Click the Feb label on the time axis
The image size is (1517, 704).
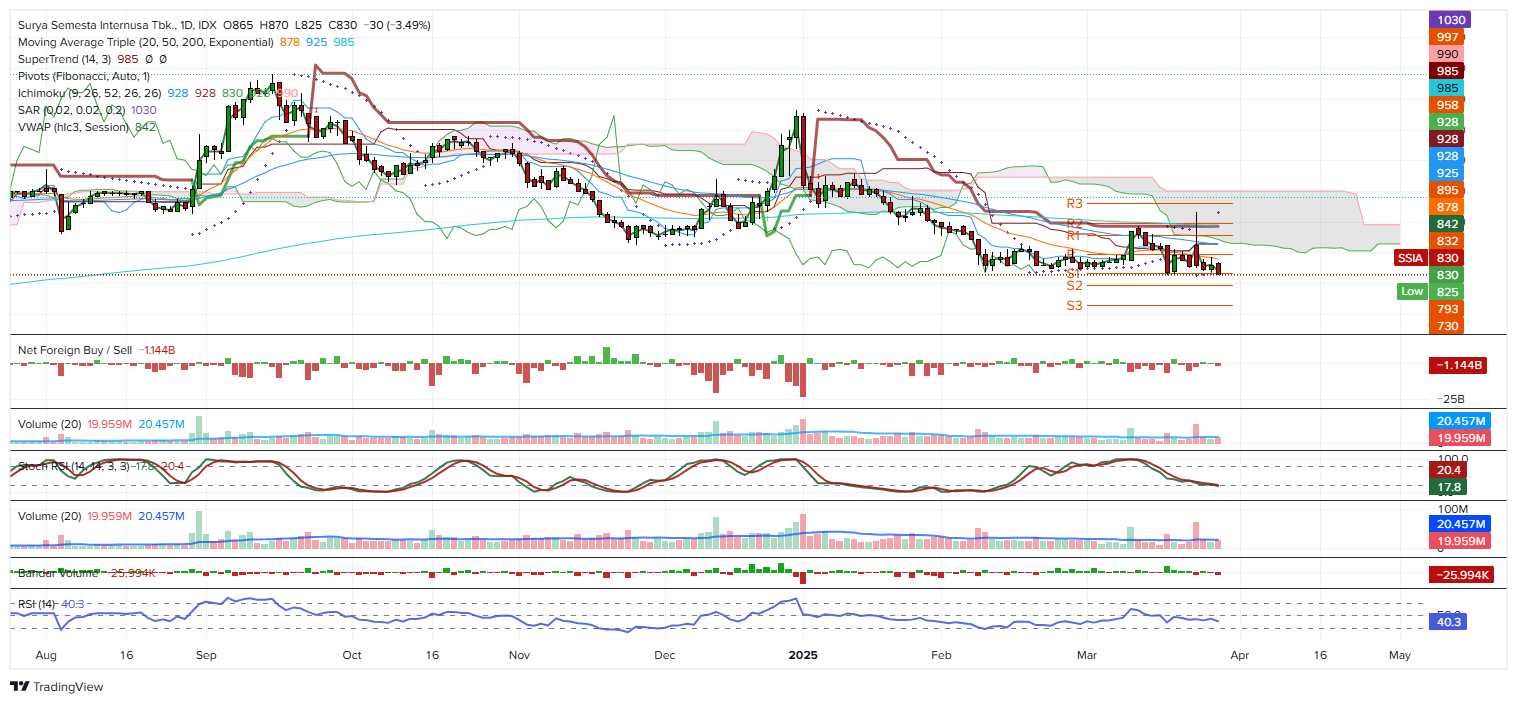pos(940,655)
